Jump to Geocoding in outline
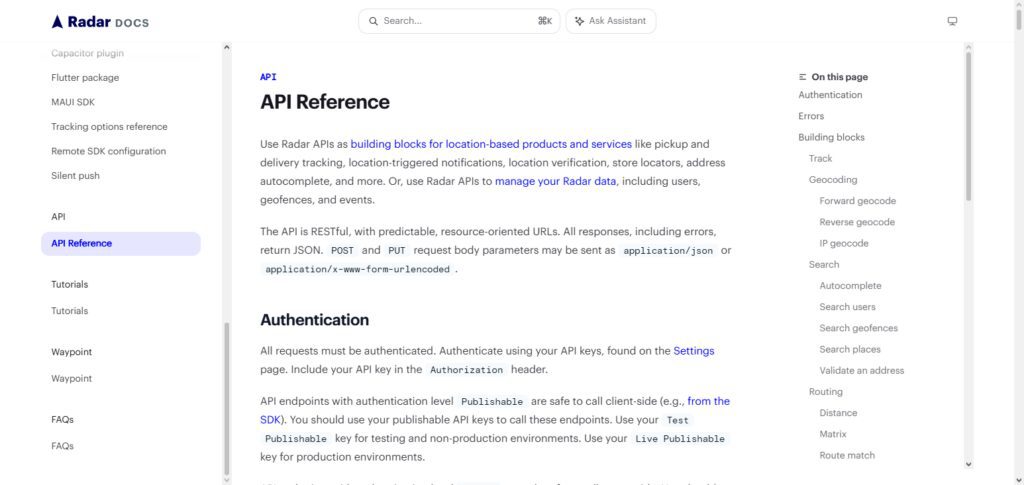The height and width of the screenshot is (485, 1024). coord(833,180)
